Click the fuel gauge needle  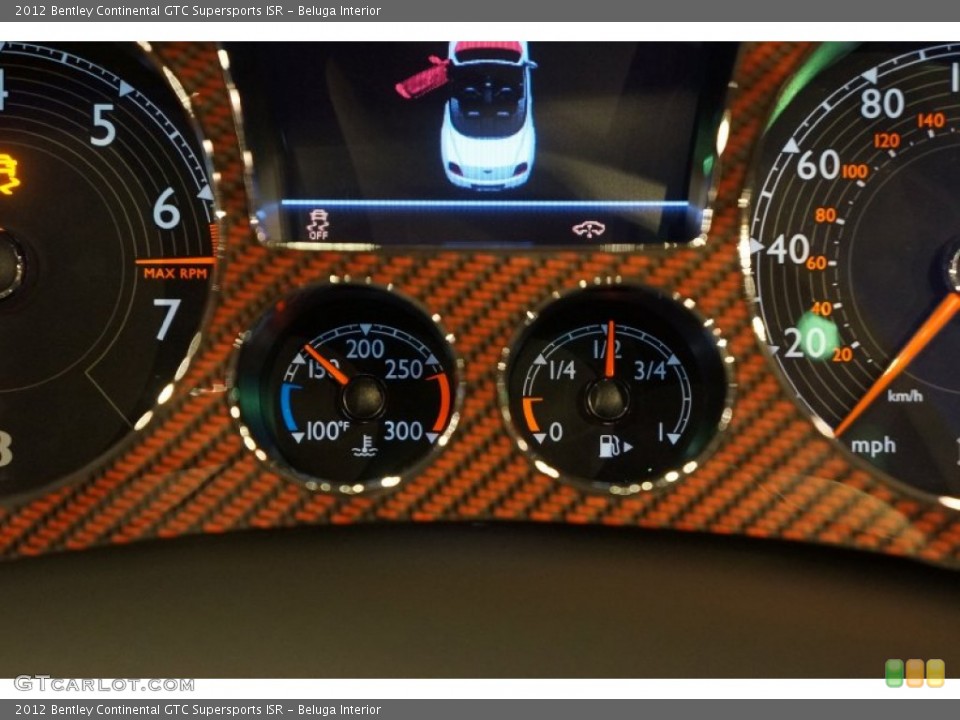(x=610, y=348)
